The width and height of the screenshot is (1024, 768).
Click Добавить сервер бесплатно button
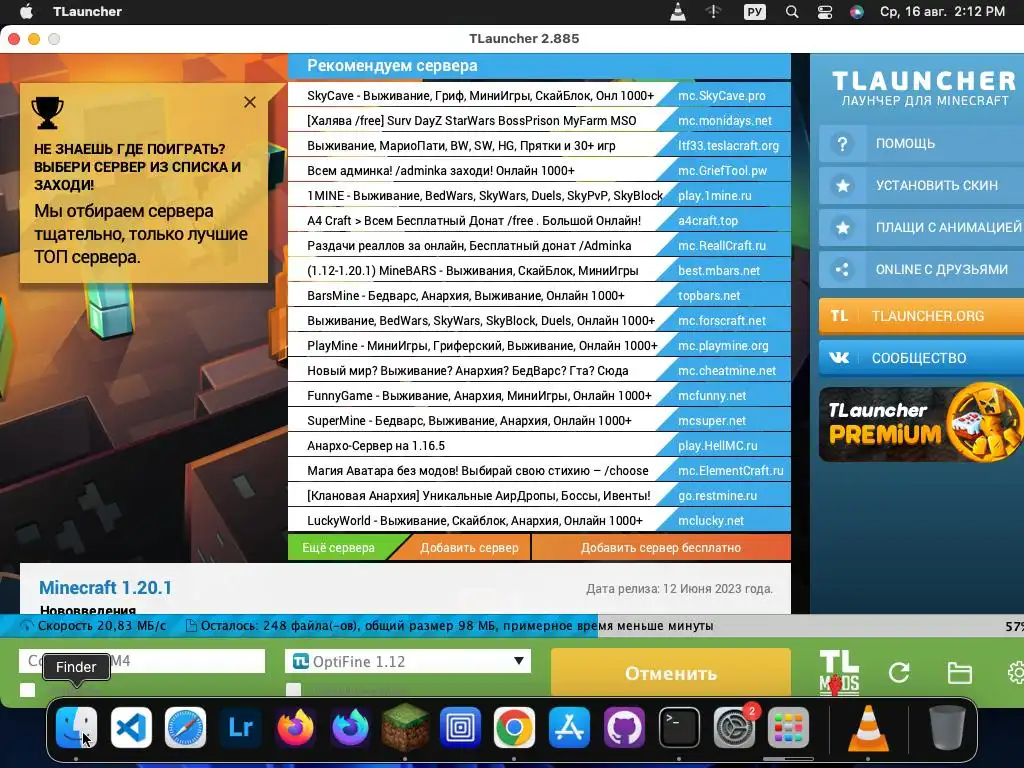[x=661, y=548]
